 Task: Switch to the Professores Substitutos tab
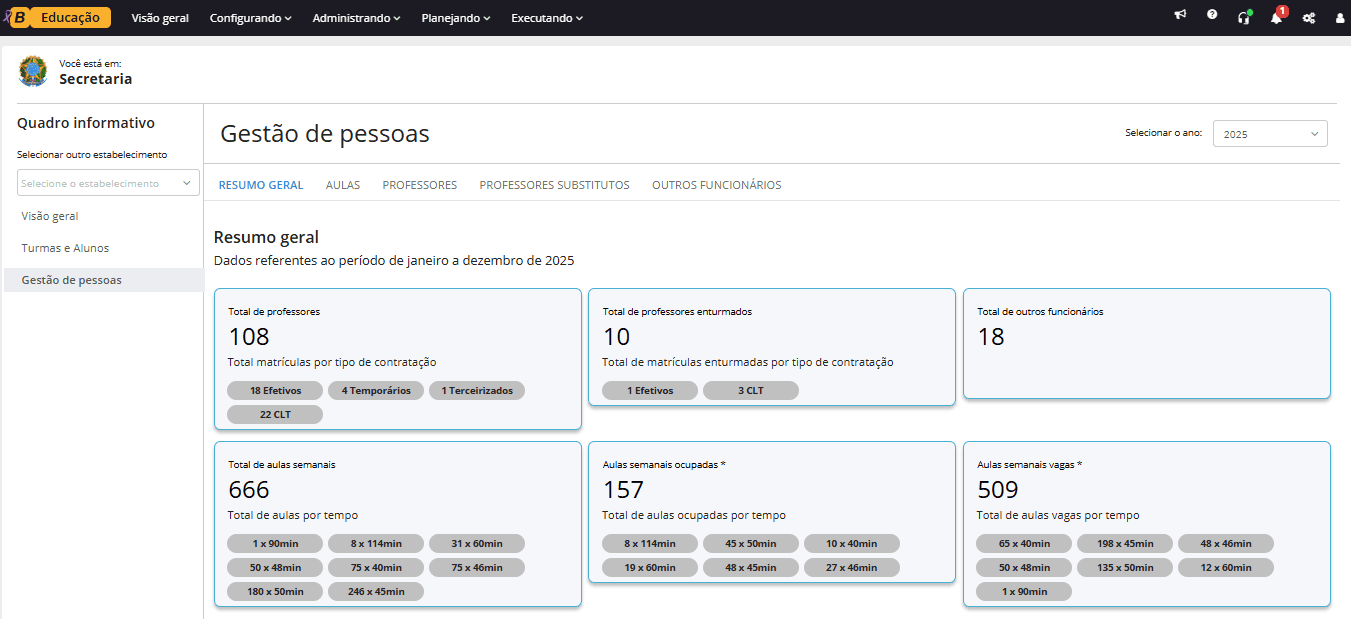pyautogui.click(x=554, y=185)
